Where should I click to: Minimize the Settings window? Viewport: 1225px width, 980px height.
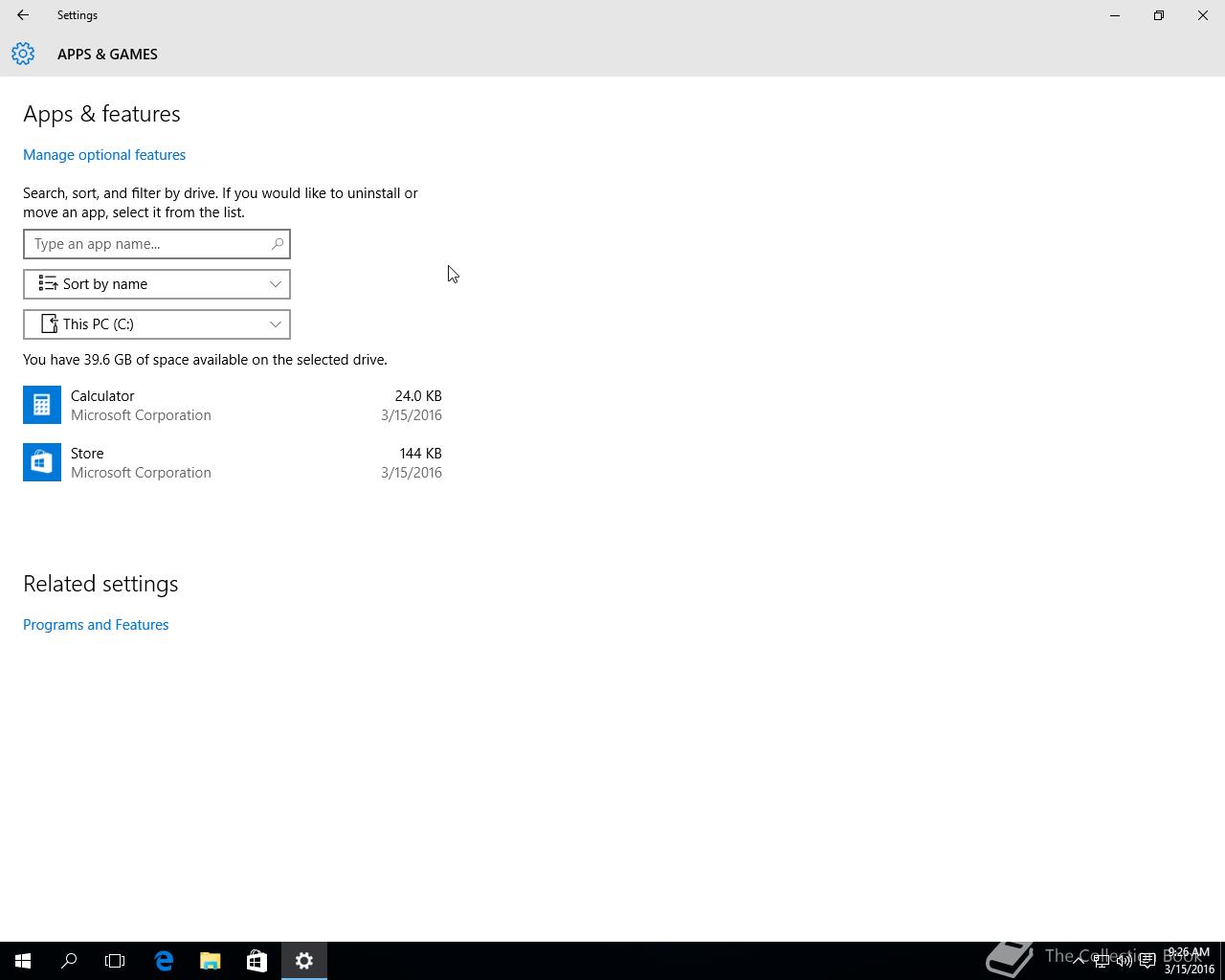(1115, 15)
